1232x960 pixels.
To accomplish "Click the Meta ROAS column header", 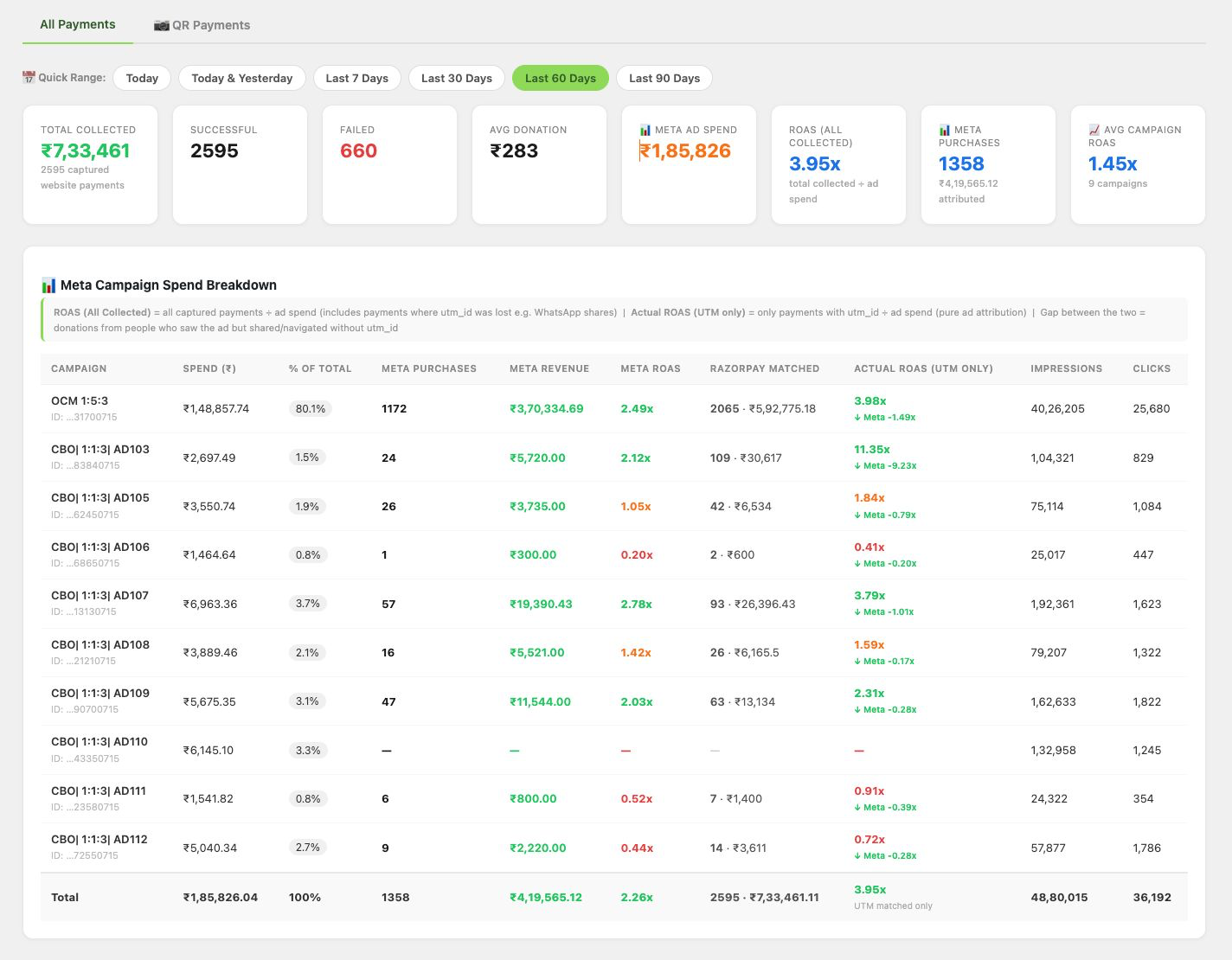I will [651, 368].
